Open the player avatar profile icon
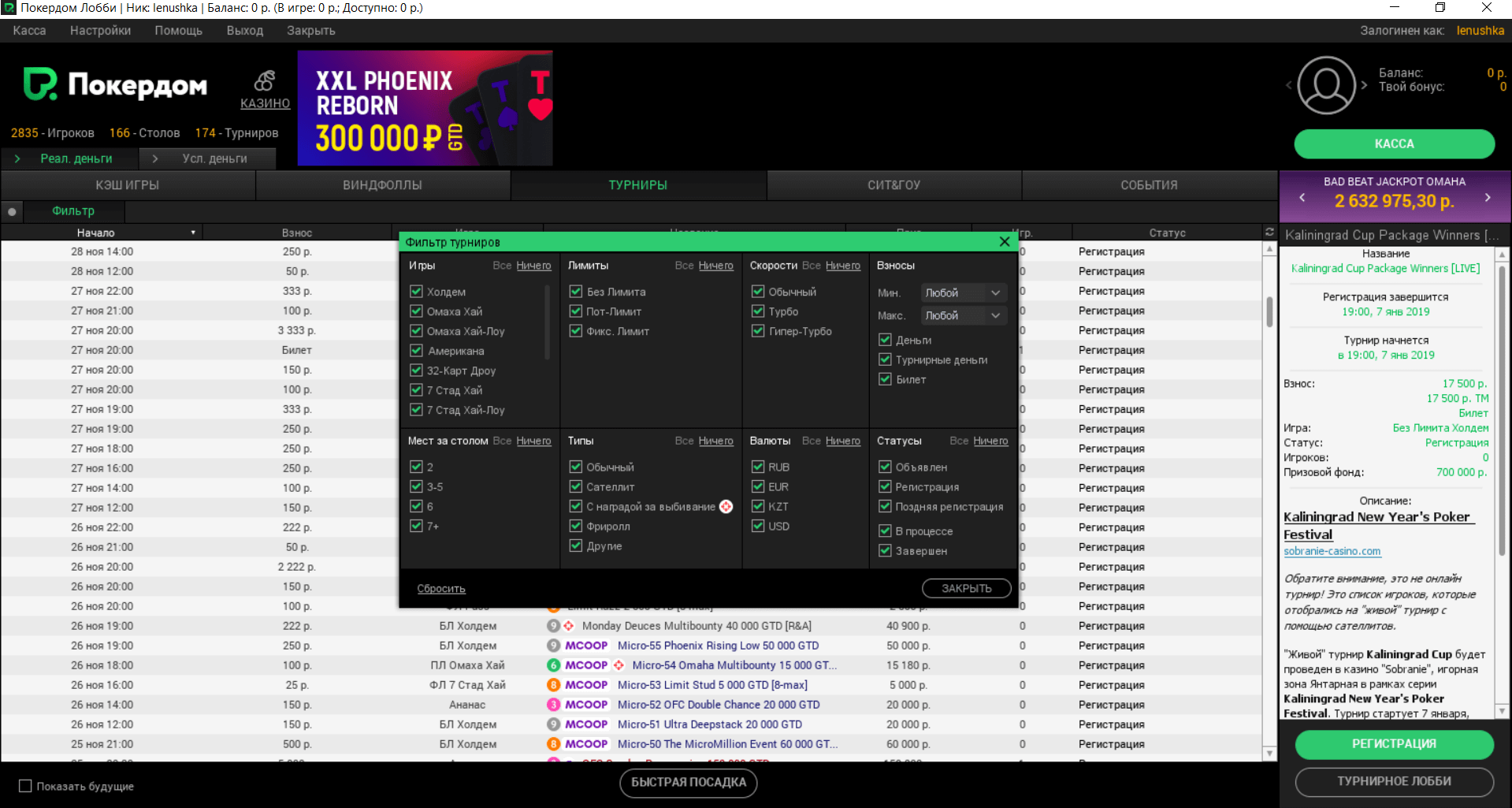The image size is (1512, 808). click(1327, 85)
